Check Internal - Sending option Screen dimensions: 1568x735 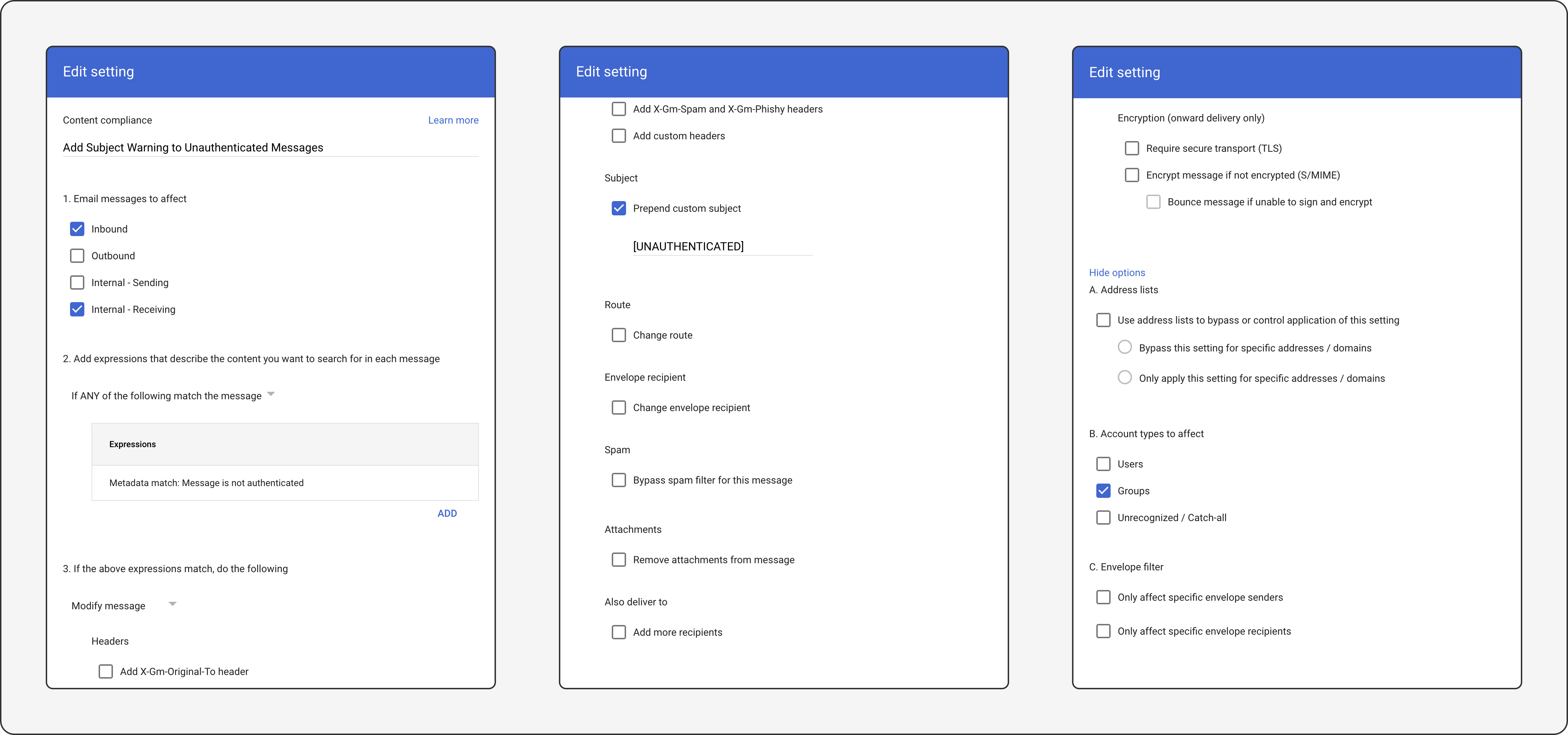click(x=77, y=282)
